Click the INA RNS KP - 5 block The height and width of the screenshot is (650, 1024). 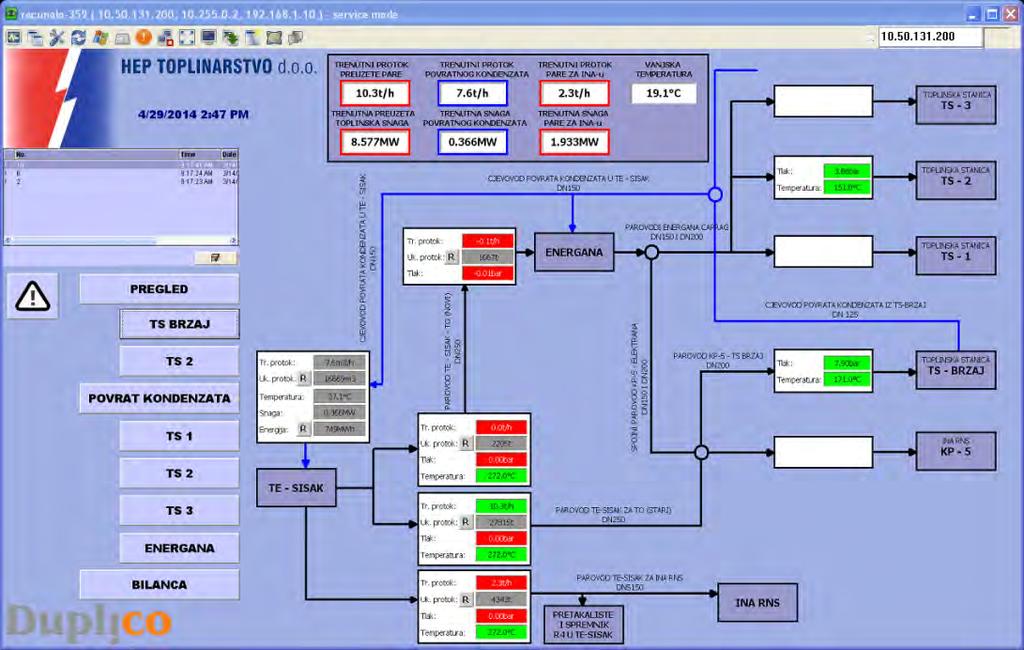(956, 451)
